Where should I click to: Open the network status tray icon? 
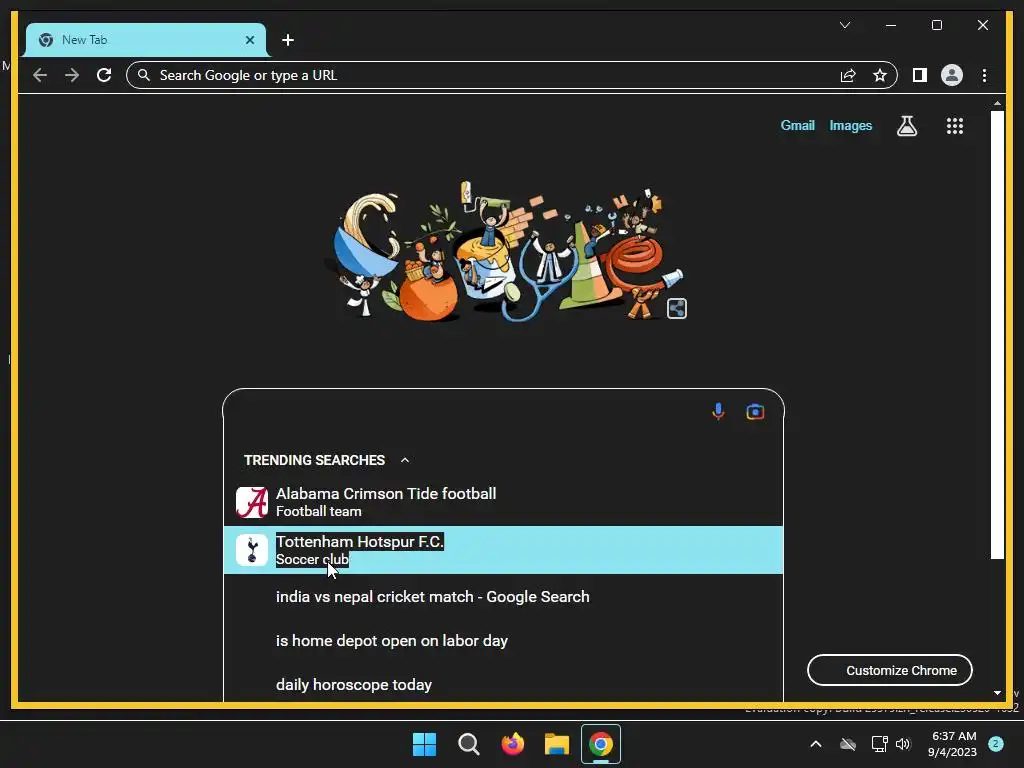click(879, 744)
